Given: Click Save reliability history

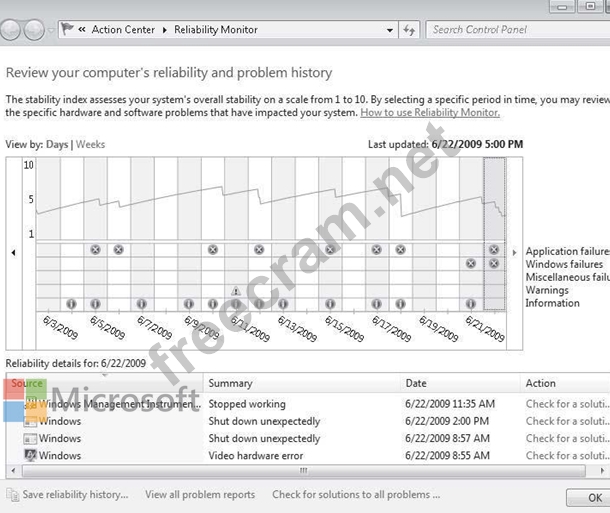Looking at the screenshot, I should [75, 494].
